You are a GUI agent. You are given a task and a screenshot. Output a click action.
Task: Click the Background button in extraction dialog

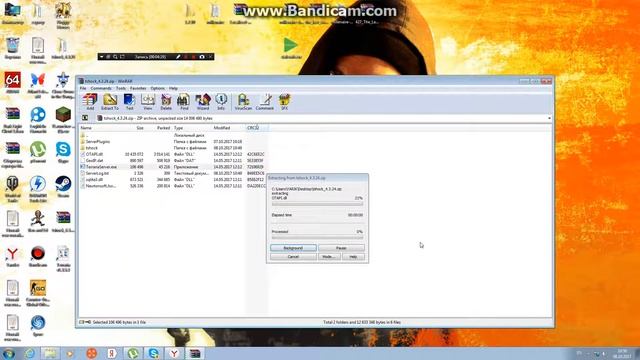pos(293,248)
